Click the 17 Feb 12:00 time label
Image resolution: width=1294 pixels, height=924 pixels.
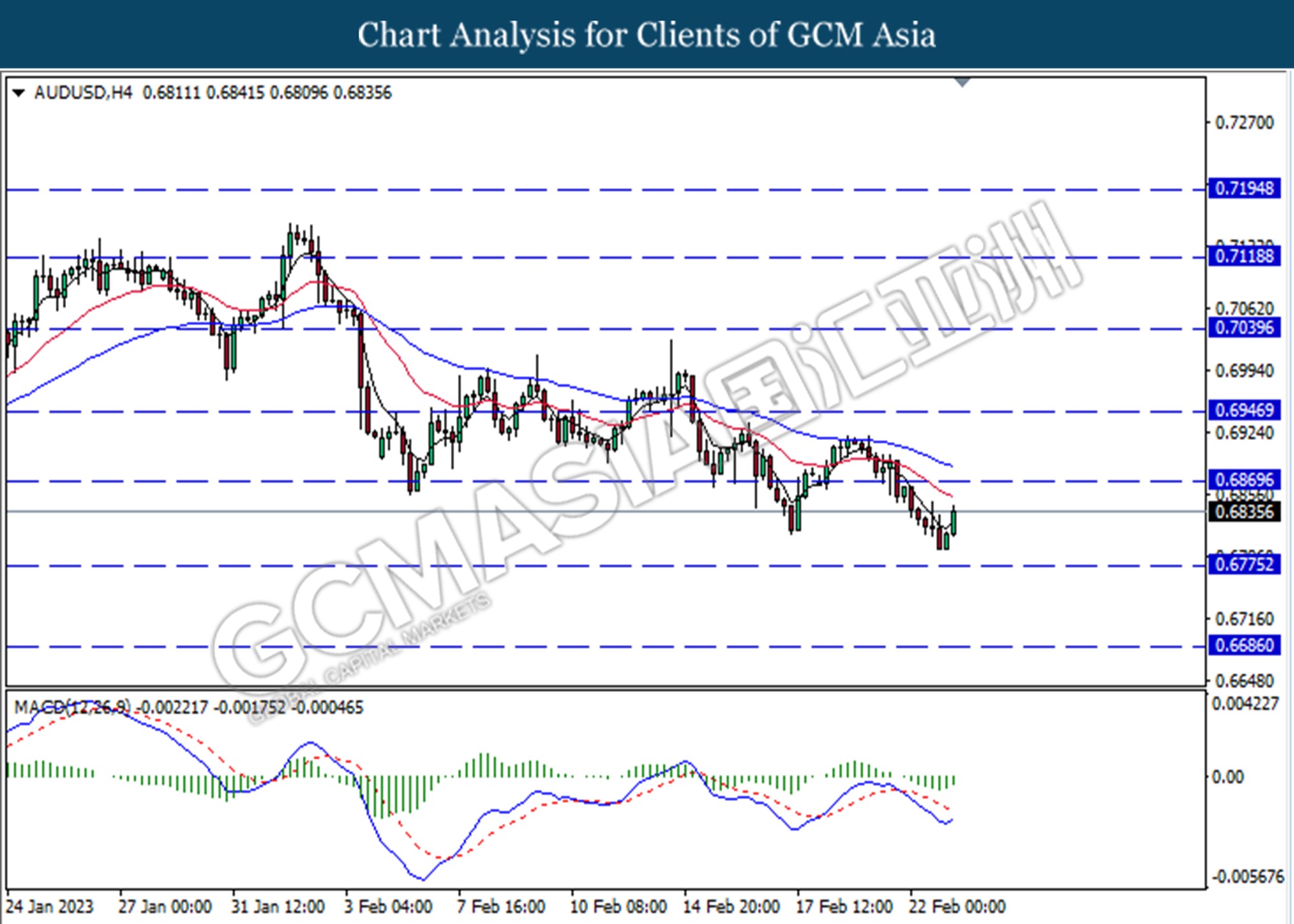844,907
